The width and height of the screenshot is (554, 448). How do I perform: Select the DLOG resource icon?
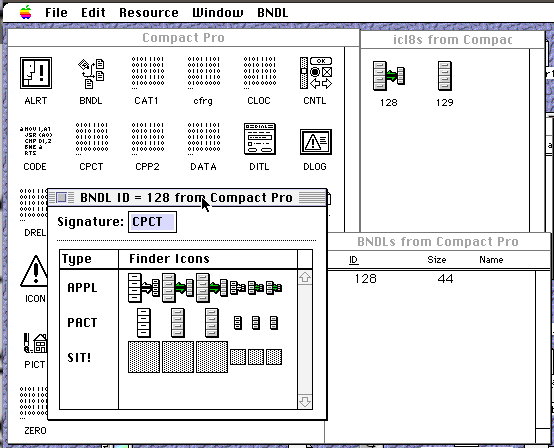(316, 142)
